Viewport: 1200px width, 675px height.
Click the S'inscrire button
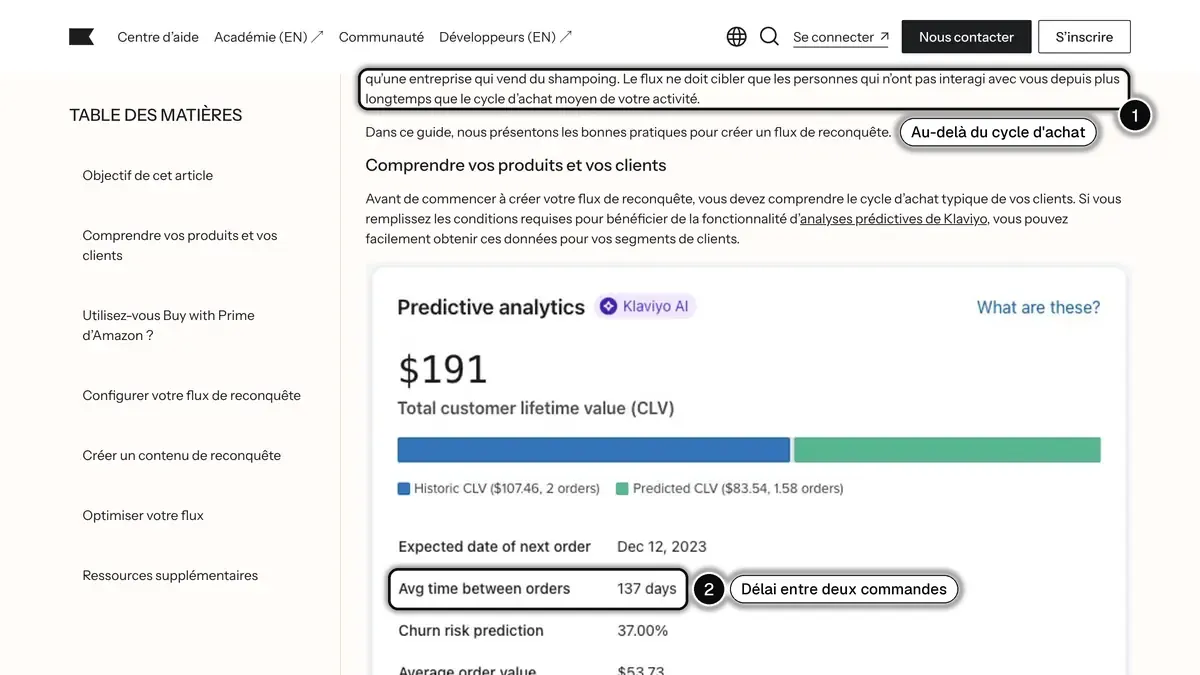click(x=1084, y=37)
